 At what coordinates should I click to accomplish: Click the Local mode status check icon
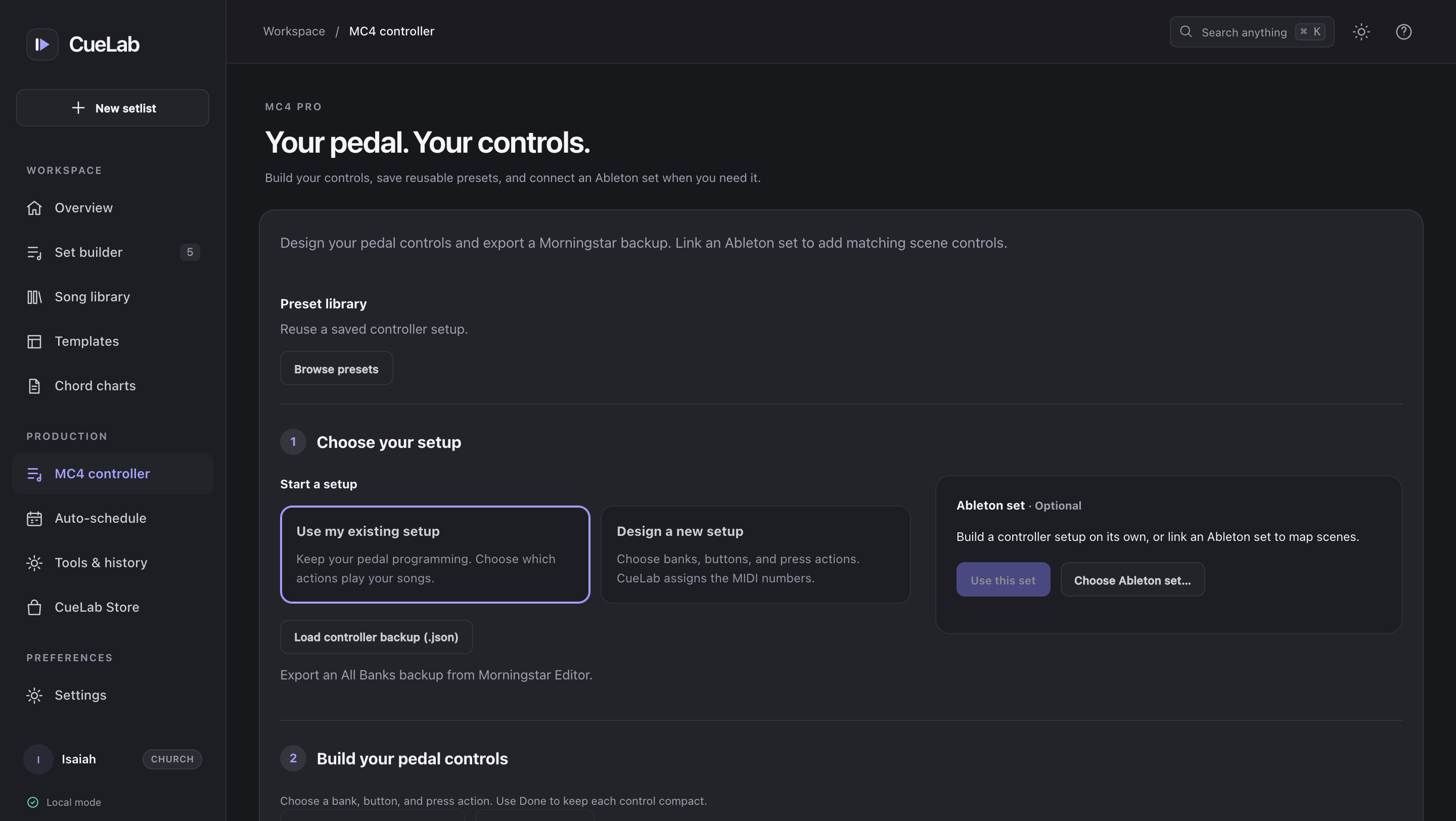pos(33,802)
